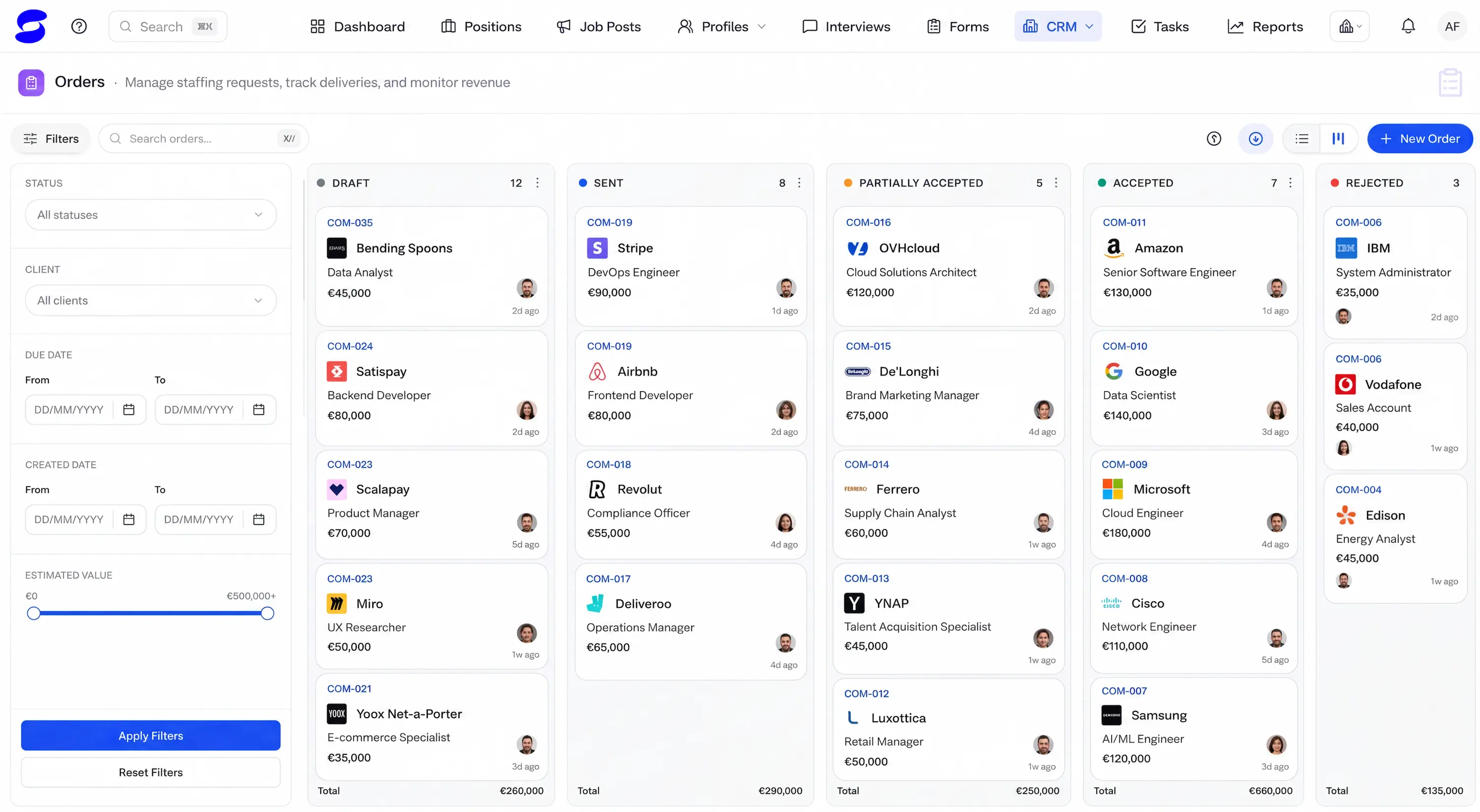The image size is (1480, 812).
Task: Open the Positions nav item
Action: [x=481, y=27]
